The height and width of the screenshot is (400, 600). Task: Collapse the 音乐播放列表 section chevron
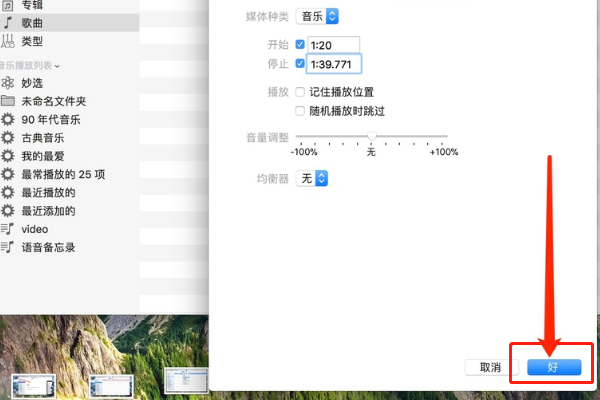coord(57,66)
